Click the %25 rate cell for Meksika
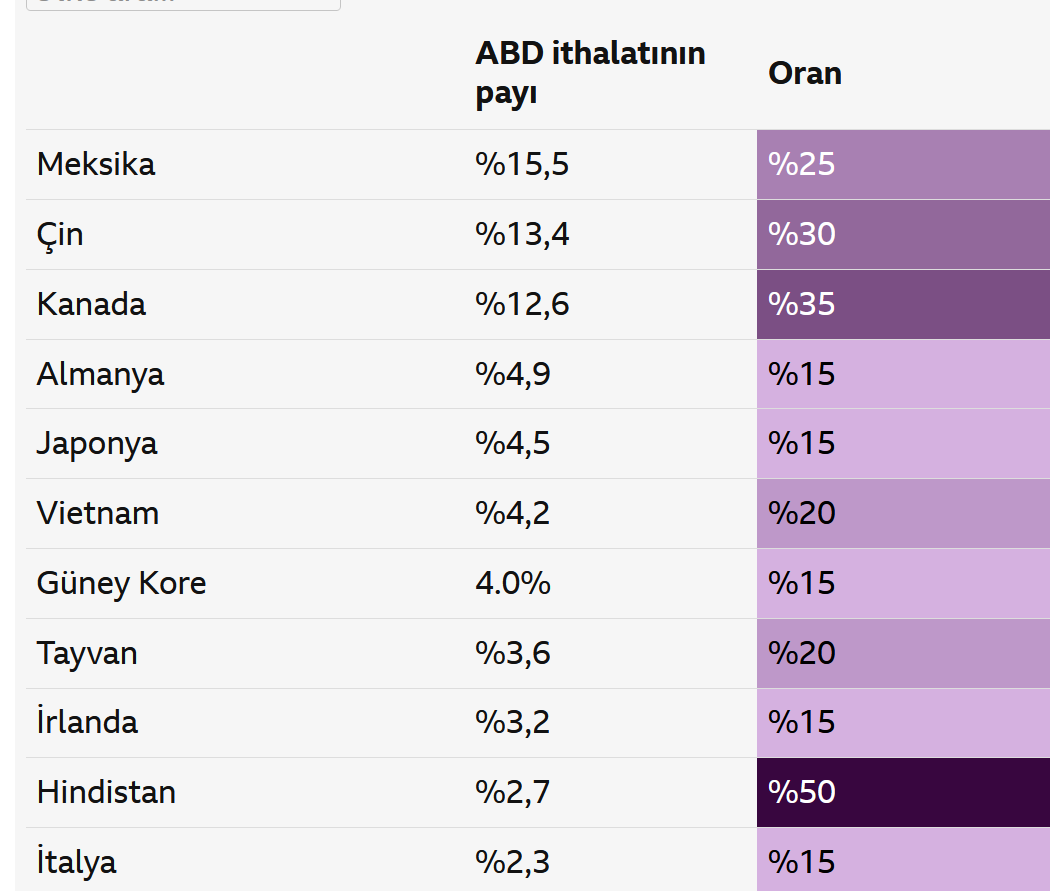The image size is (1063, 891). tap(903, 164)
